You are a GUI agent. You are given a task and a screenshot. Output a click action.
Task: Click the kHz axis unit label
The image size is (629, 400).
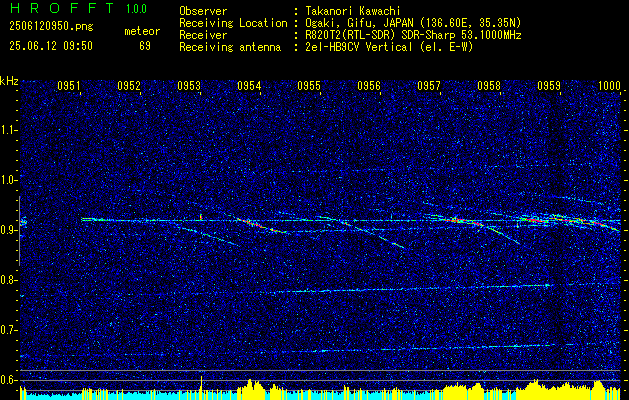[x=9, y=81]
